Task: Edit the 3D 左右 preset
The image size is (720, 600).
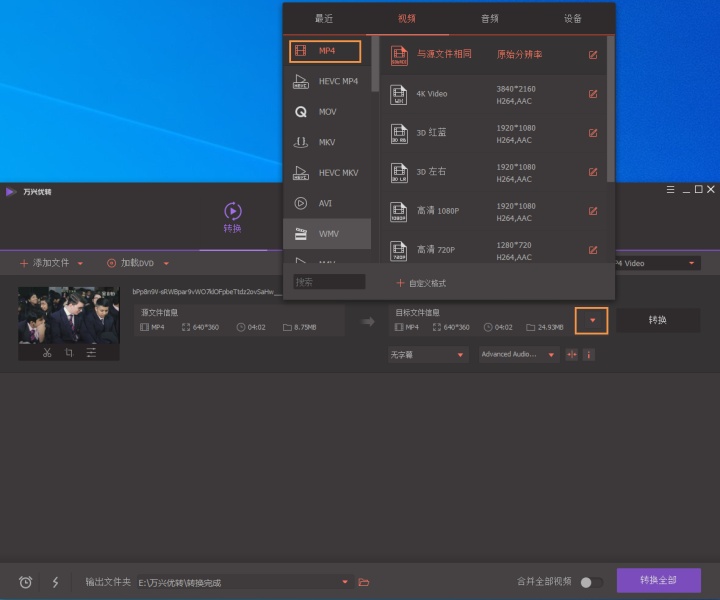Action: 593,172
